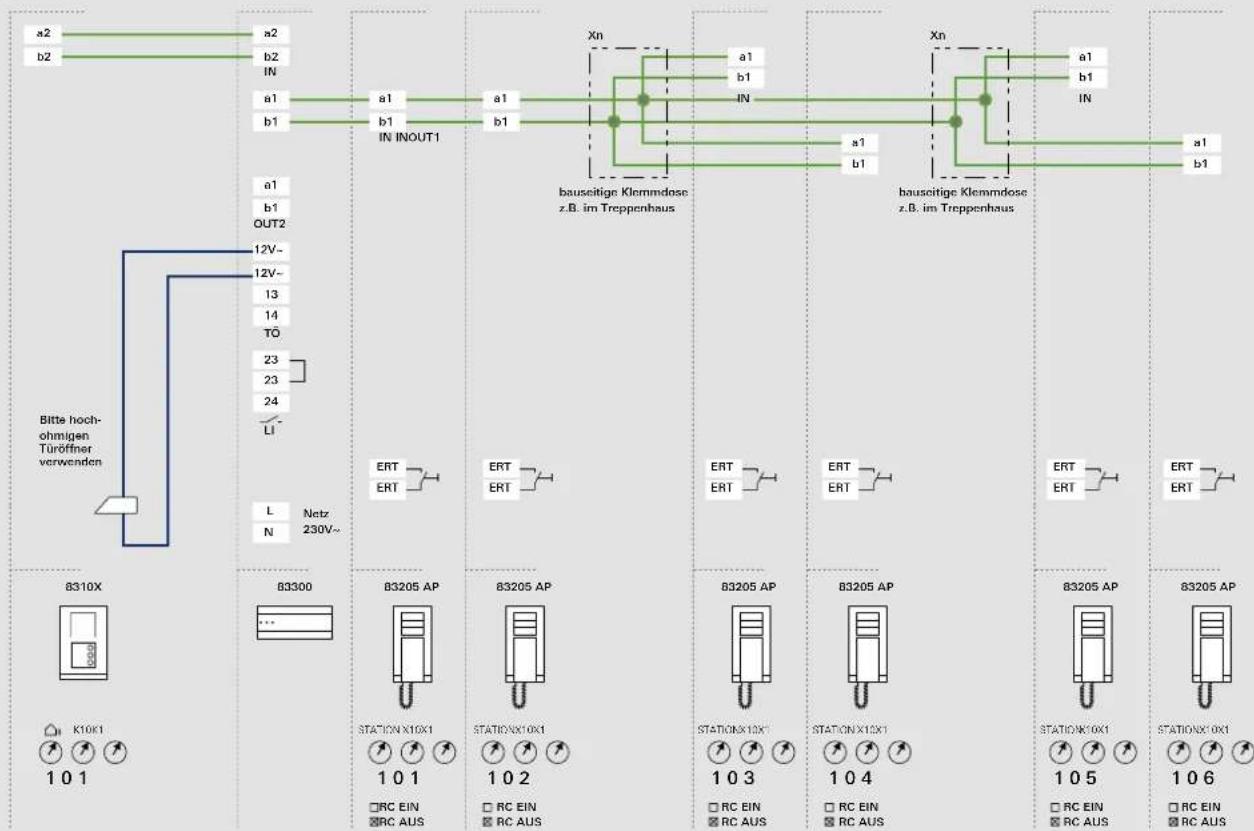Enable RC EIN for station 105

click(x=1054, y=806)
